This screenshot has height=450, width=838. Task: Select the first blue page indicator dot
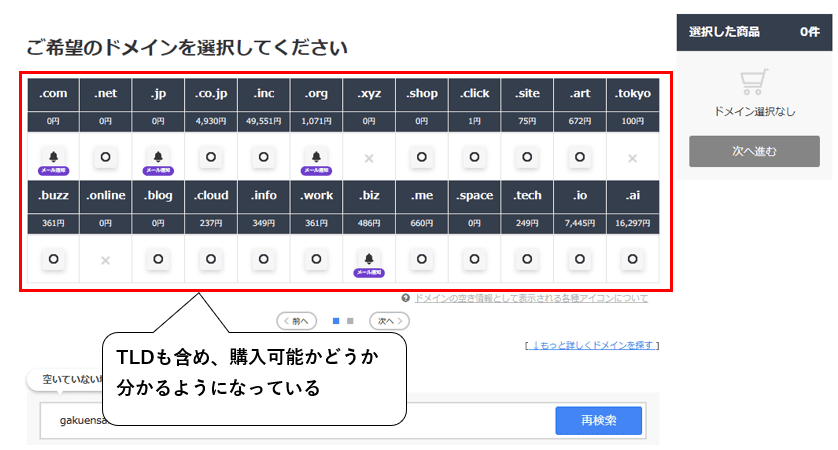click(336, 321)
